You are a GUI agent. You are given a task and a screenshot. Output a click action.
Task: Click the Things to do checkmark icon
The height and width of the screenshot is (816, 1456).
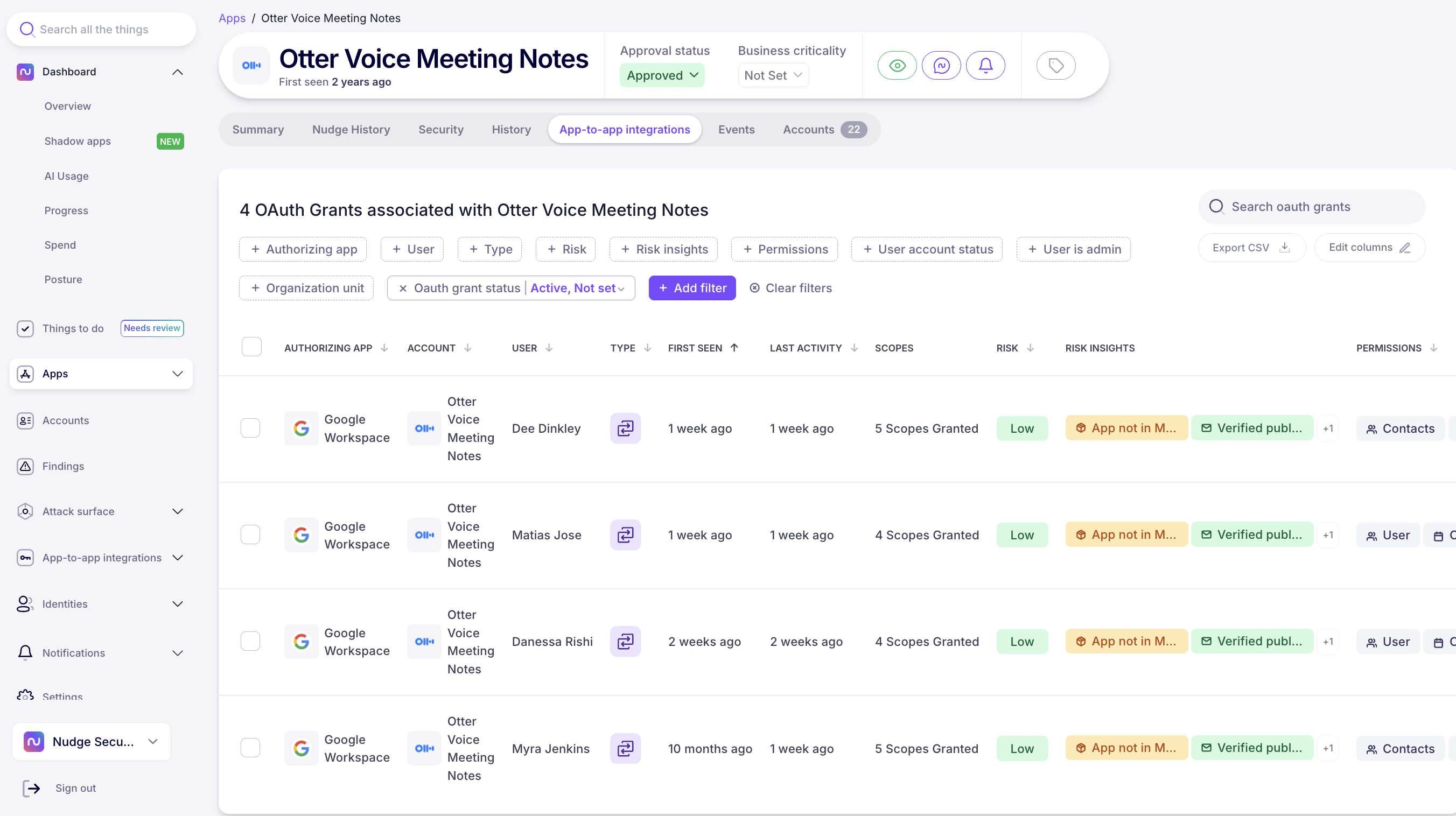[x=25, y=328]
